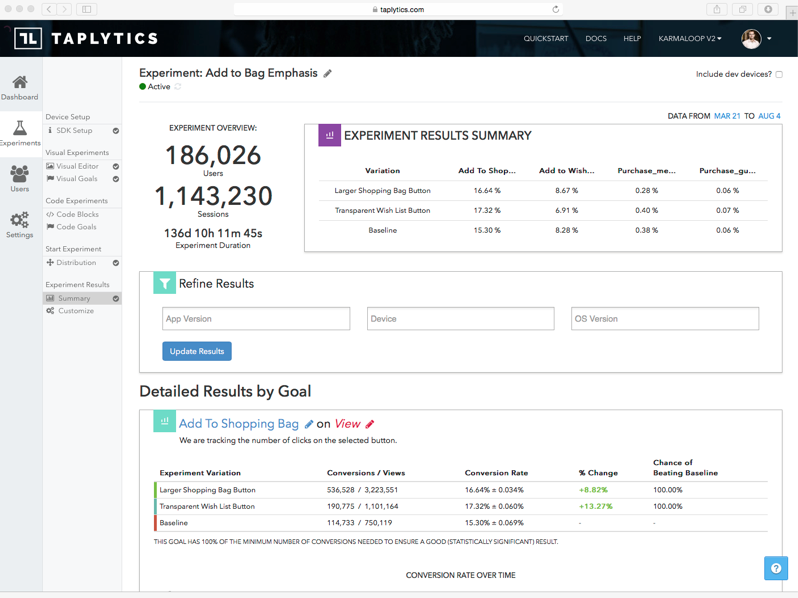Open Code Blocks in sidebar
798x598 pixels.
[x=77, y=214]
